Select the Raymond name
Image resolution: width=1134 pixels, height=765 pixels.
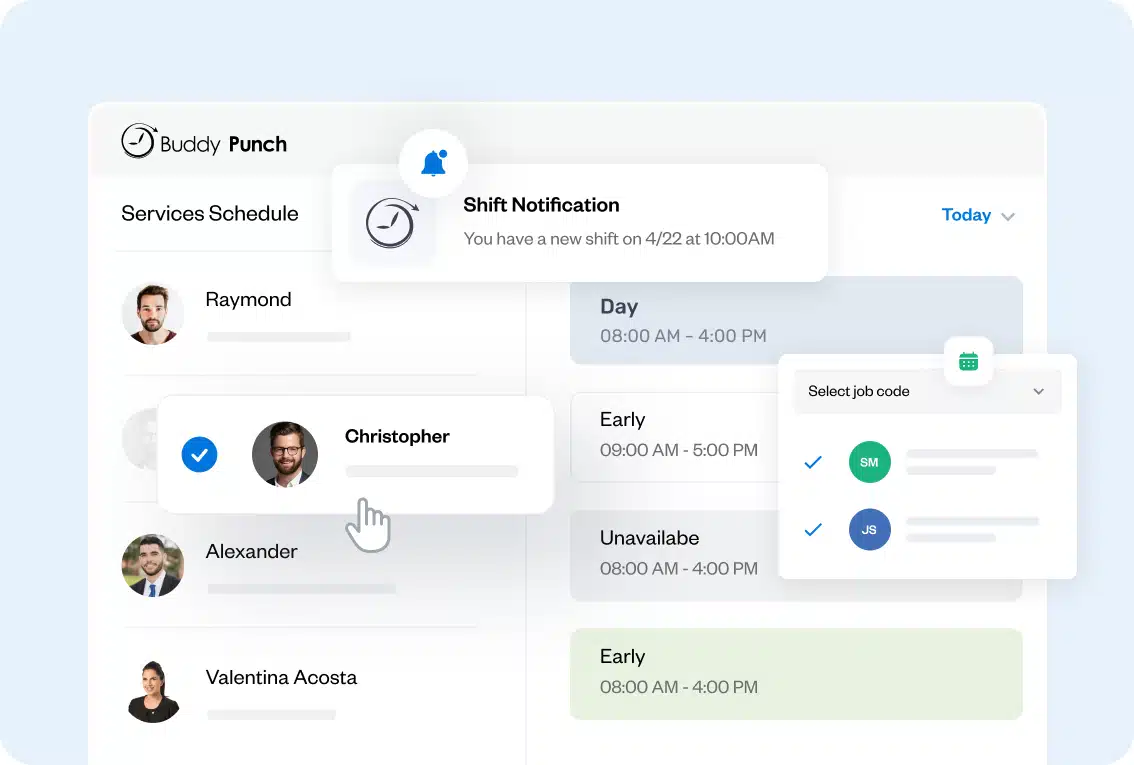249,299
